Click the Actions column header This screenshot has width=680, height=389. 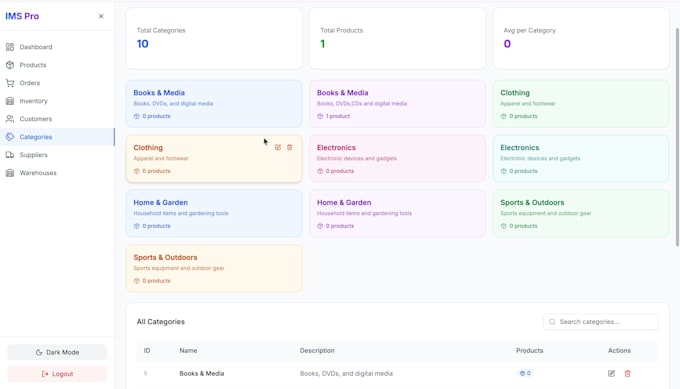(619, 350)
